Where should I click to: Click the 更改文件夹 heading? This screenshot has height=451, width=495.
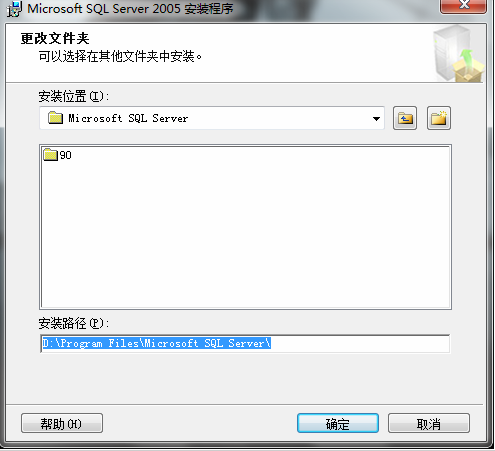click(55, 38)
